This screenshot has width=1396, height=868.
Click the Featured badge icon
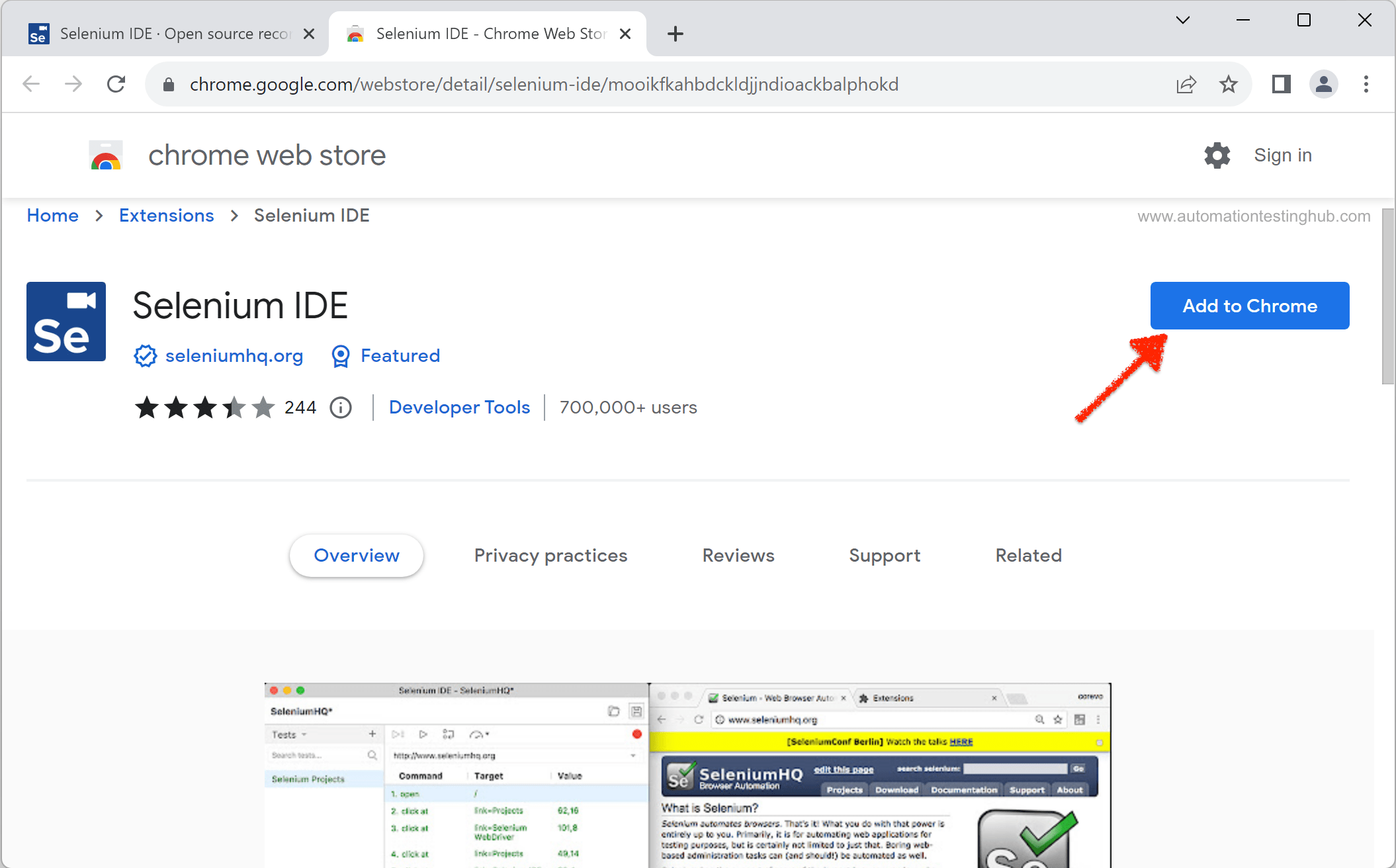340,356
